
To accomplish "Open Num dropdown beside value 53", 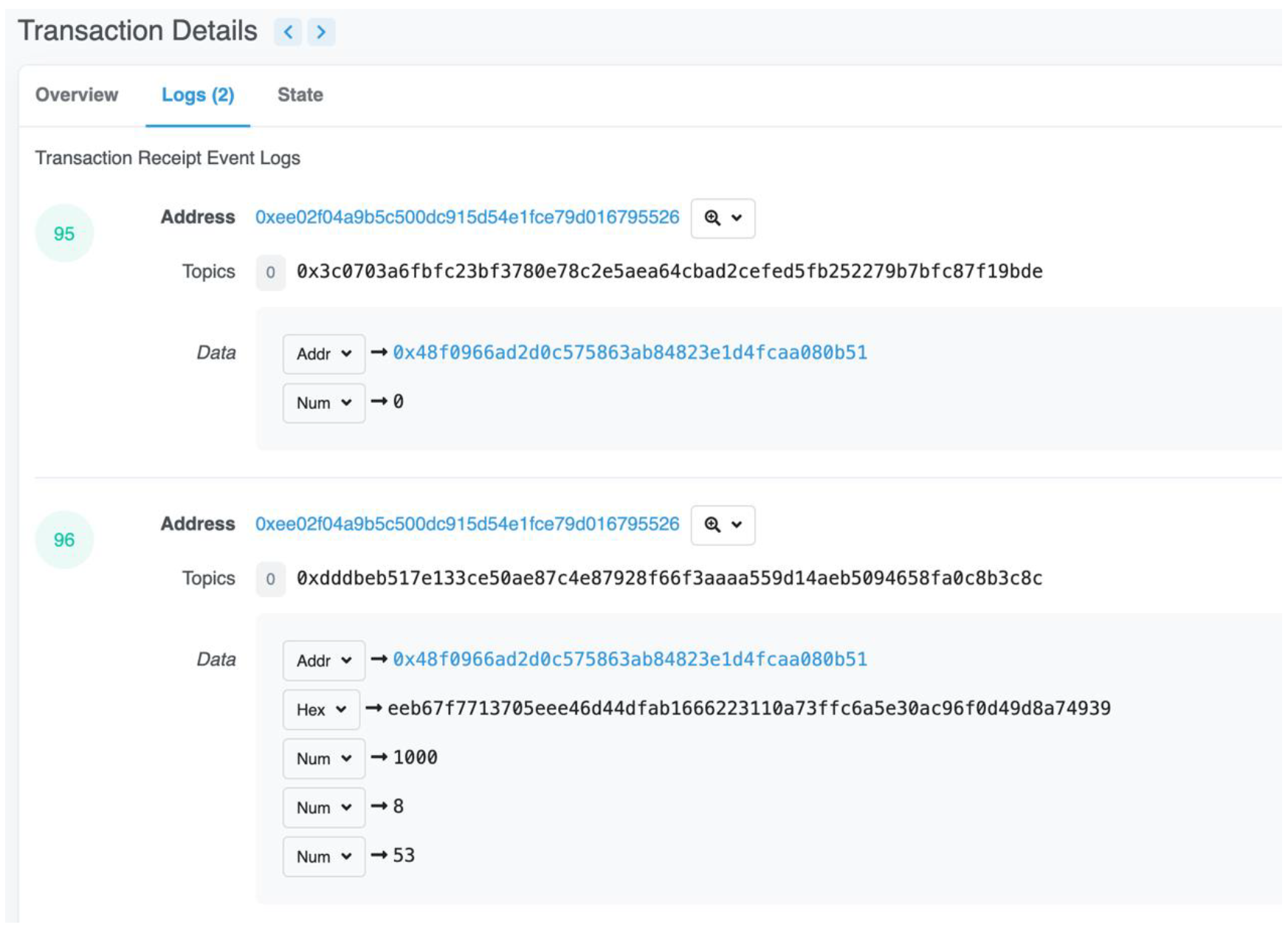I will coord(323,857).
